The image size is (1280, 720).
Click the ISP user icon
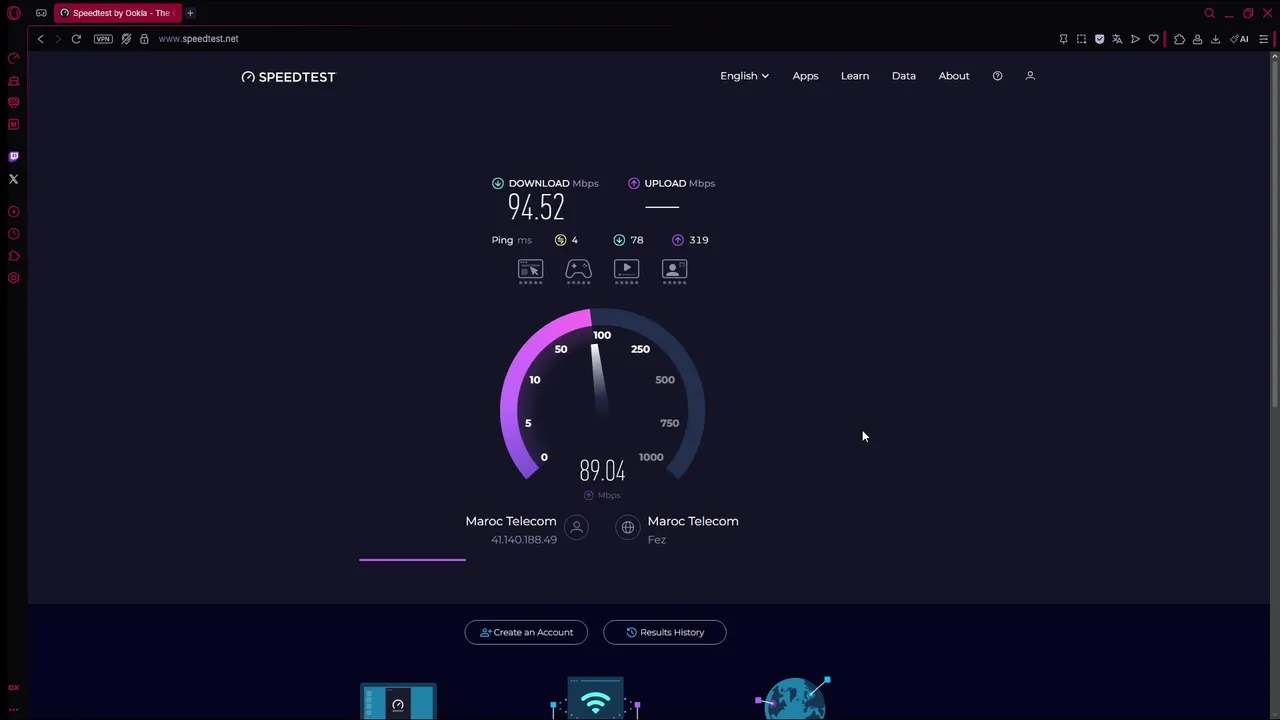point(576,527)
